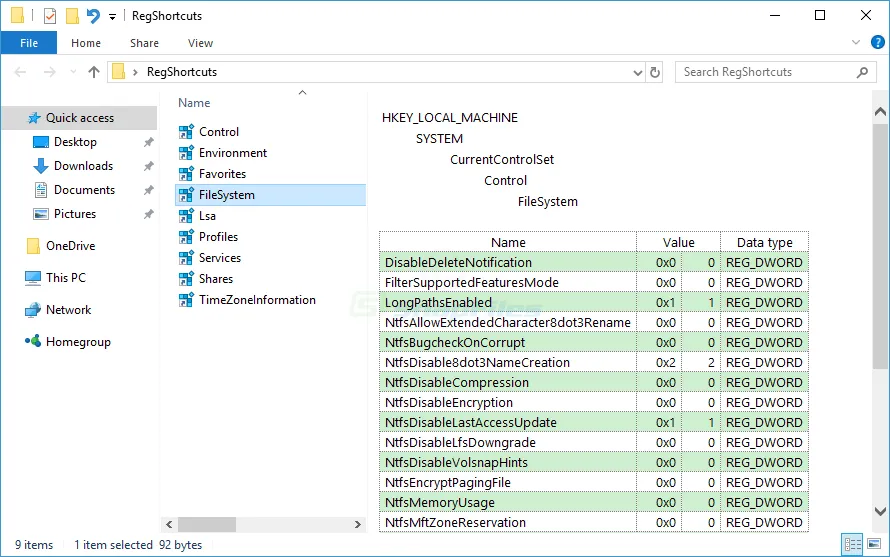890x557 pixels.
Task: Click the pin icon beside Documents
Action: click(149, 190)
